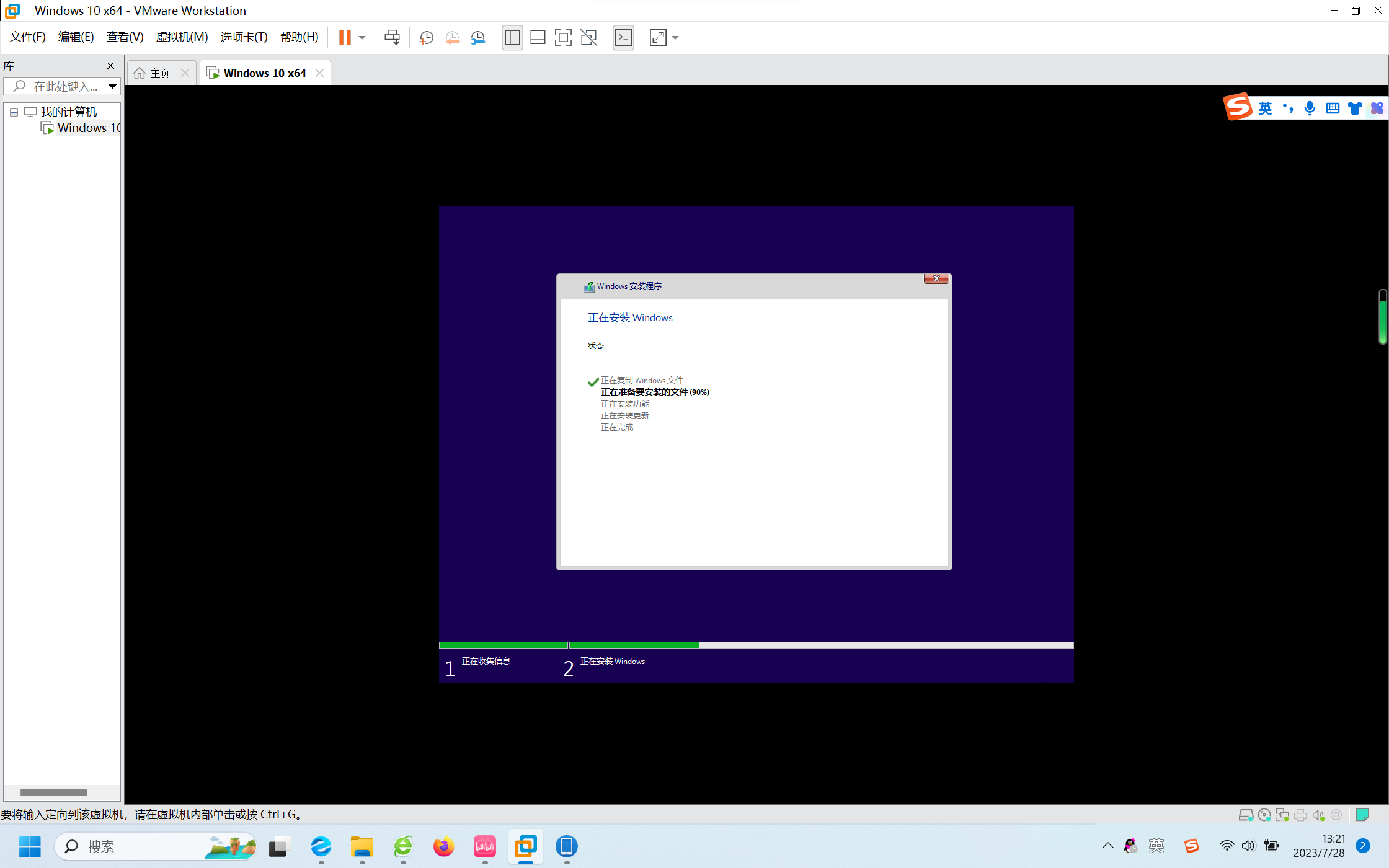Toggle Sogou English/Chinese input mode

pos(1265,108)
